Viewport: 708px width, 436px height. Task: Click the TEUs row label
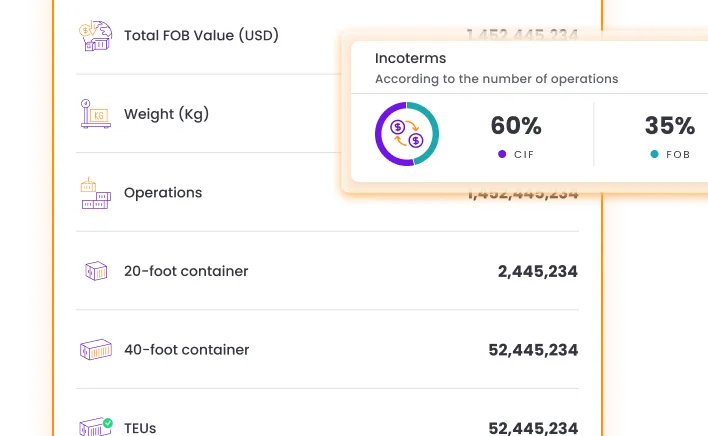tap(140, 428)
